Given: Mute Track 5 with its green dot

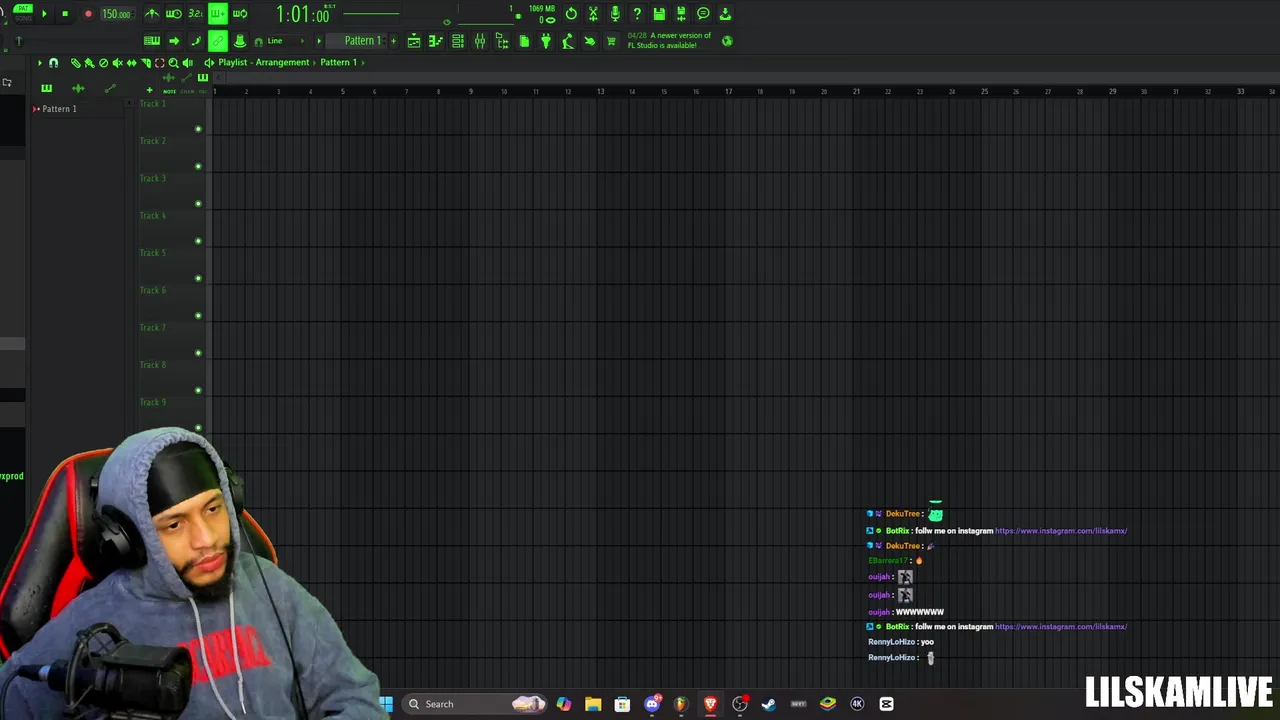Looking at the screenshot, I should [x=198, y=278].
